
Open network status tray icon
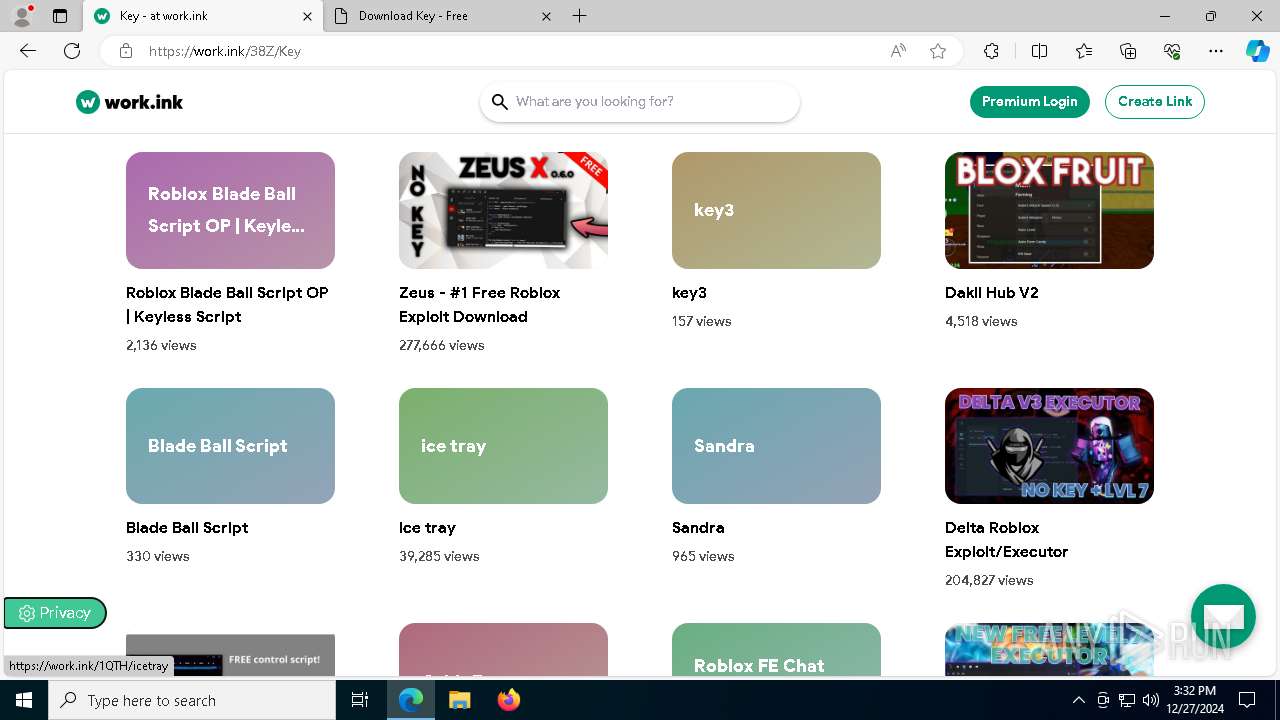point(1127,700)
